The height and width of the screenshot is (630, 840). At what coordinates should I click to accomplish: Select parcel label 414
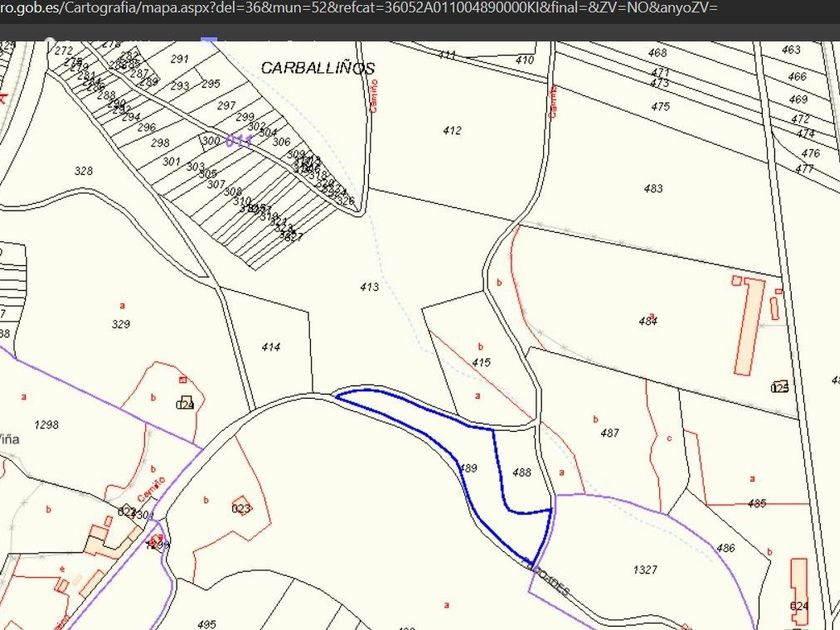click(271, 347)
